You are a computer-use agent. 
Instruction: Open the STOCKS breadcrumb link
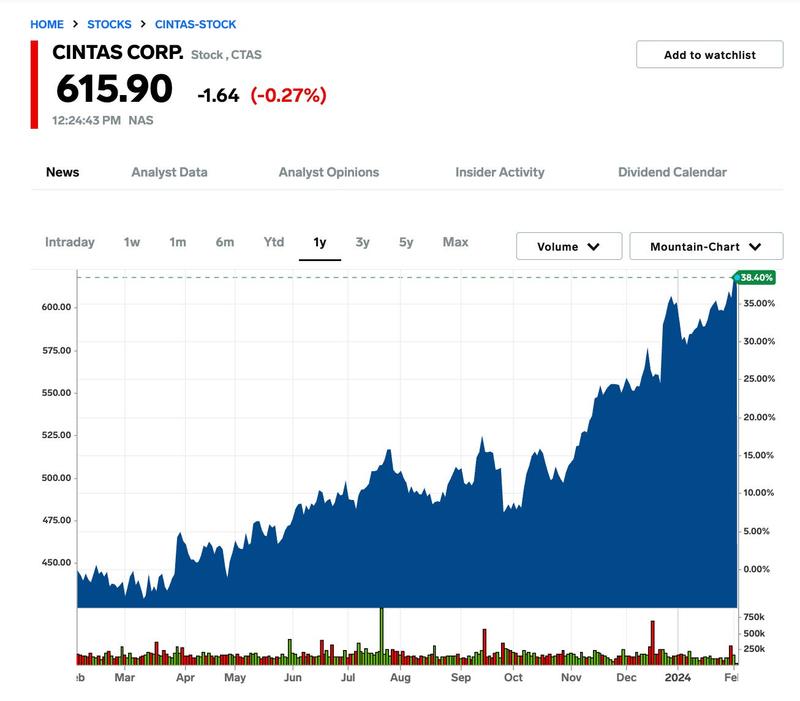(109, 24)
